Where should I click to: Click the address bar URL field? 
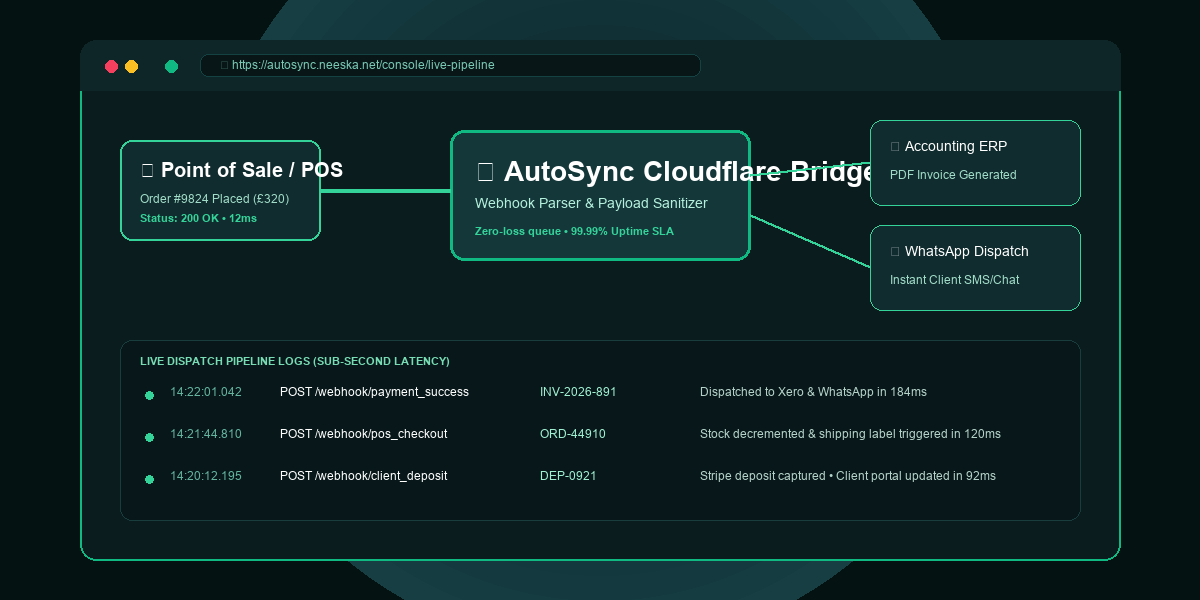(450, 65)
